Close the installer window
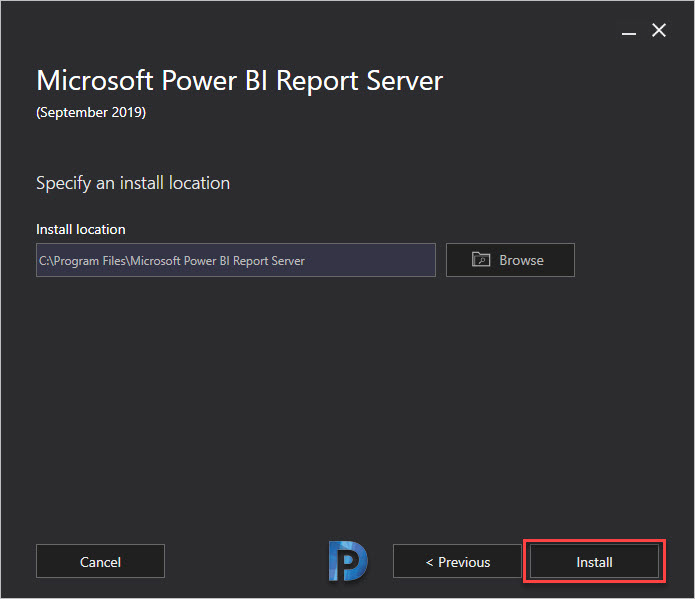The height and width of the screenshot is (599, 695). pos(659,30)
